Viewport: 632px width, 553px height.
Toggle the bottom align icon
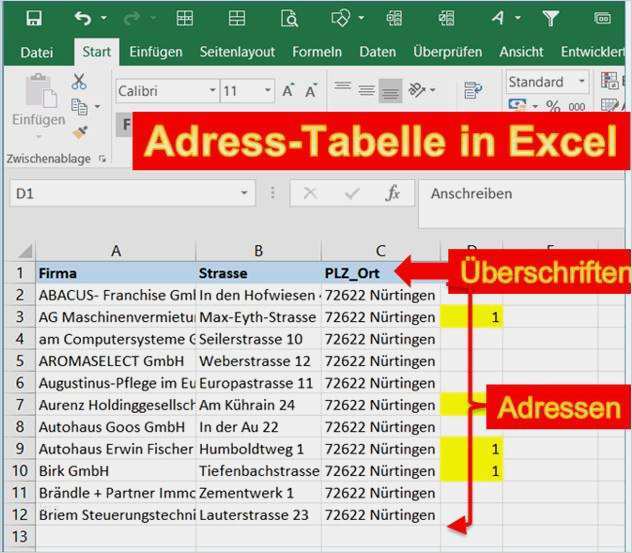pyautogui.click(x=390, y=91)
